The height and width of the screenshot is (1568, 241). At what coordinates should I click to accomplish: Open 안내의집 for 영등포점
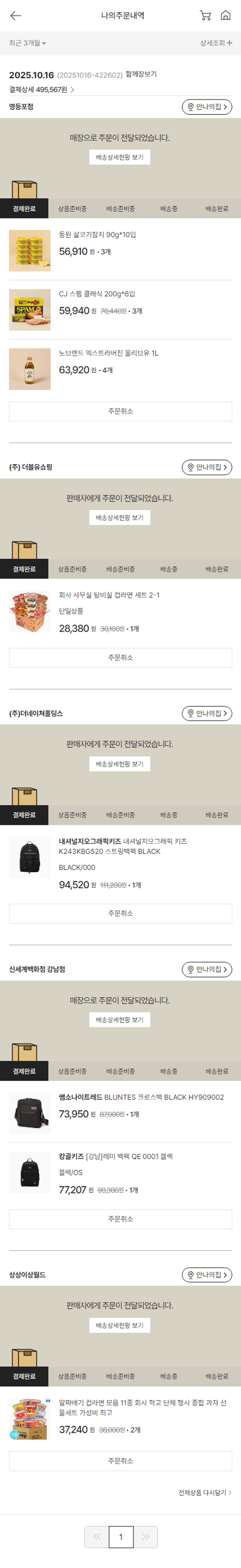207,107
